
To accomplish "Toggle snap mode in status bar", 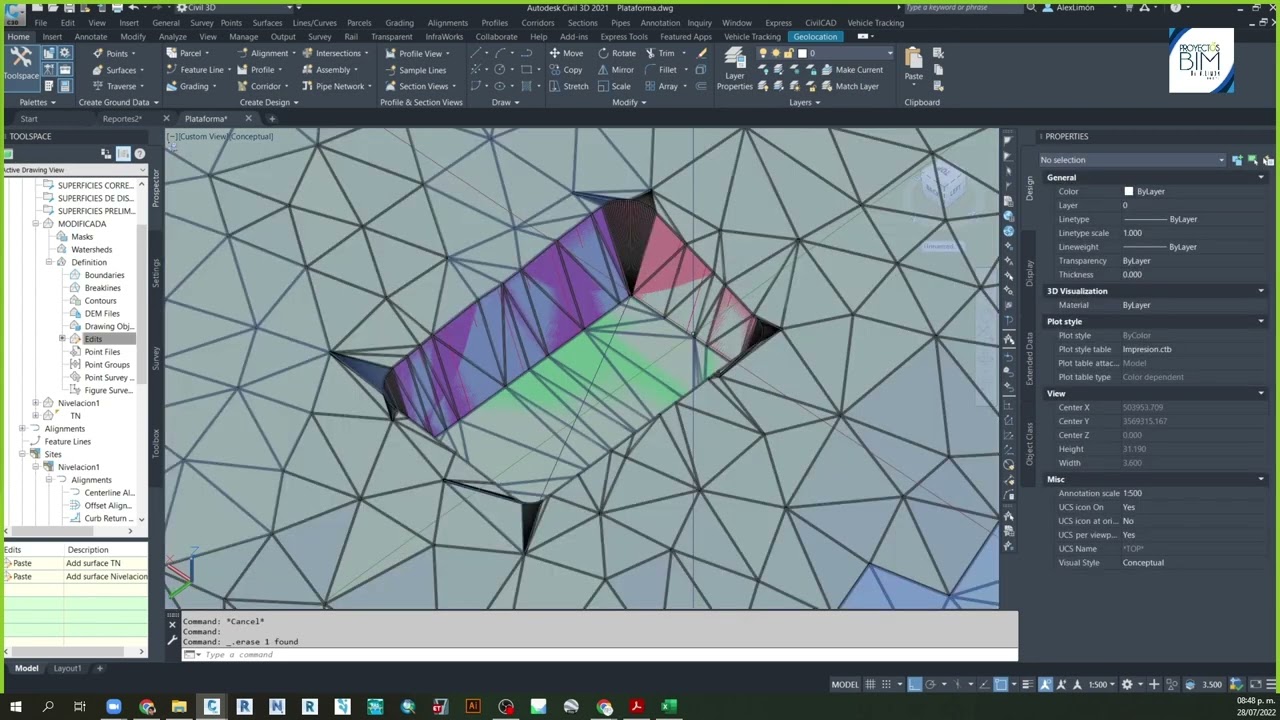I will (887, 684).
